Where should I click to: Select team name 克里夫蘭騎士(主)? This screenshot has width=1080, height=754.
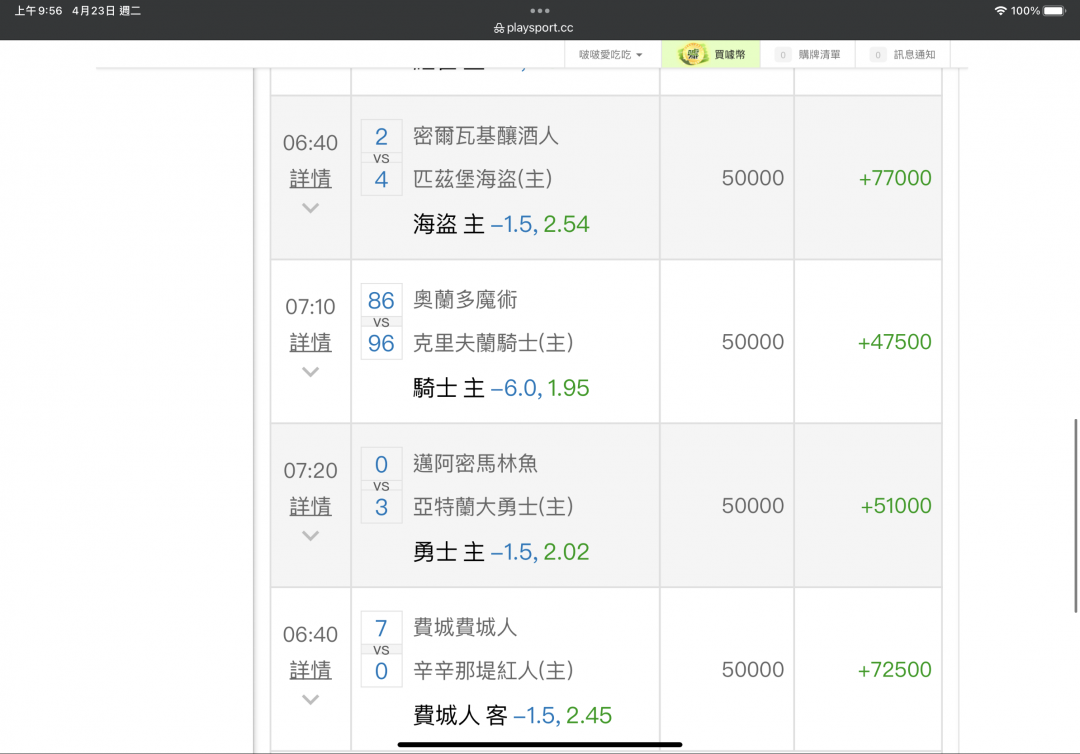point(493,343)
